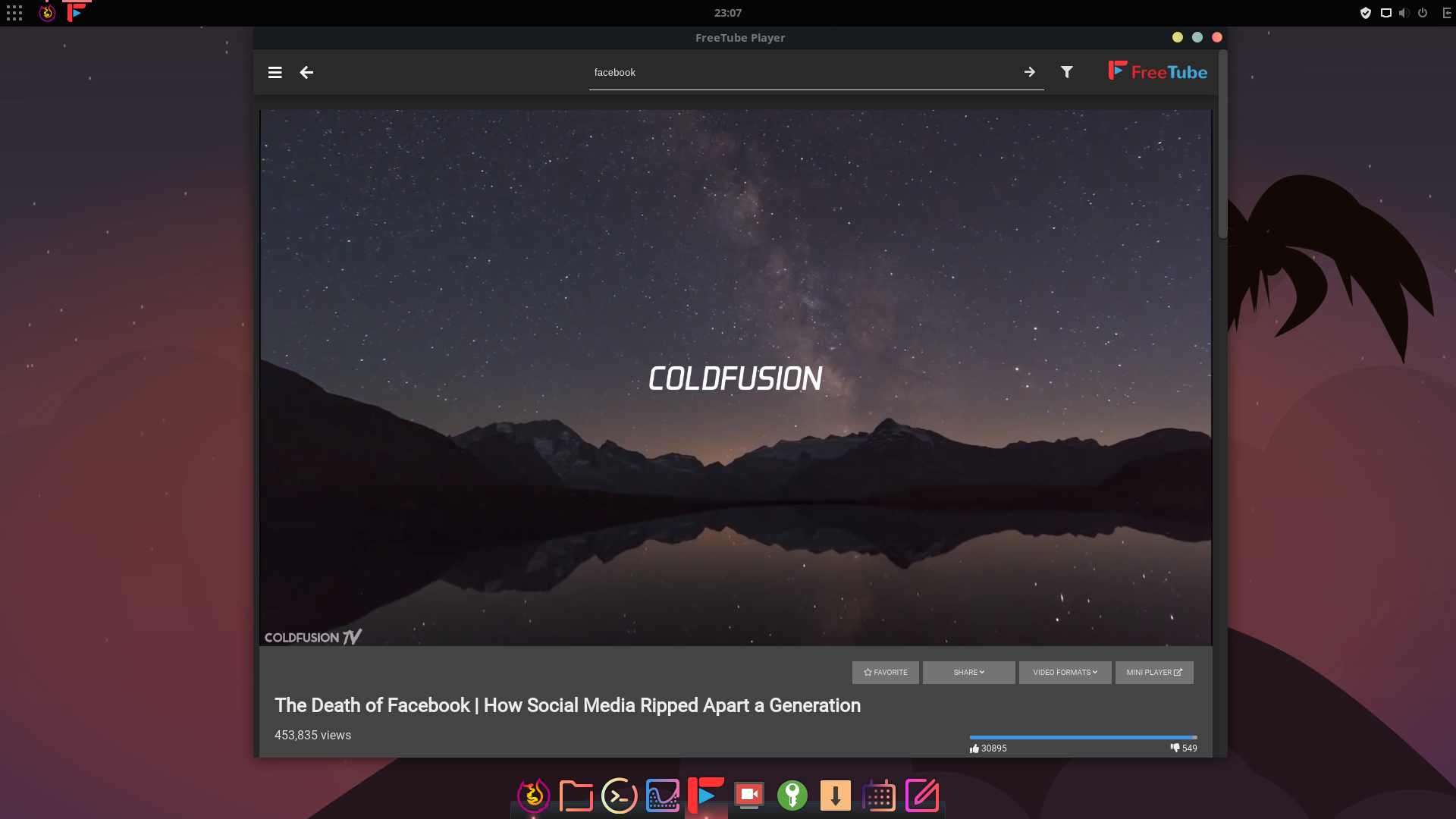The height and width of the screenshot is (819, 1456).
Task: Click the FreeTube icon in the top panel
Action: point(76,13)
